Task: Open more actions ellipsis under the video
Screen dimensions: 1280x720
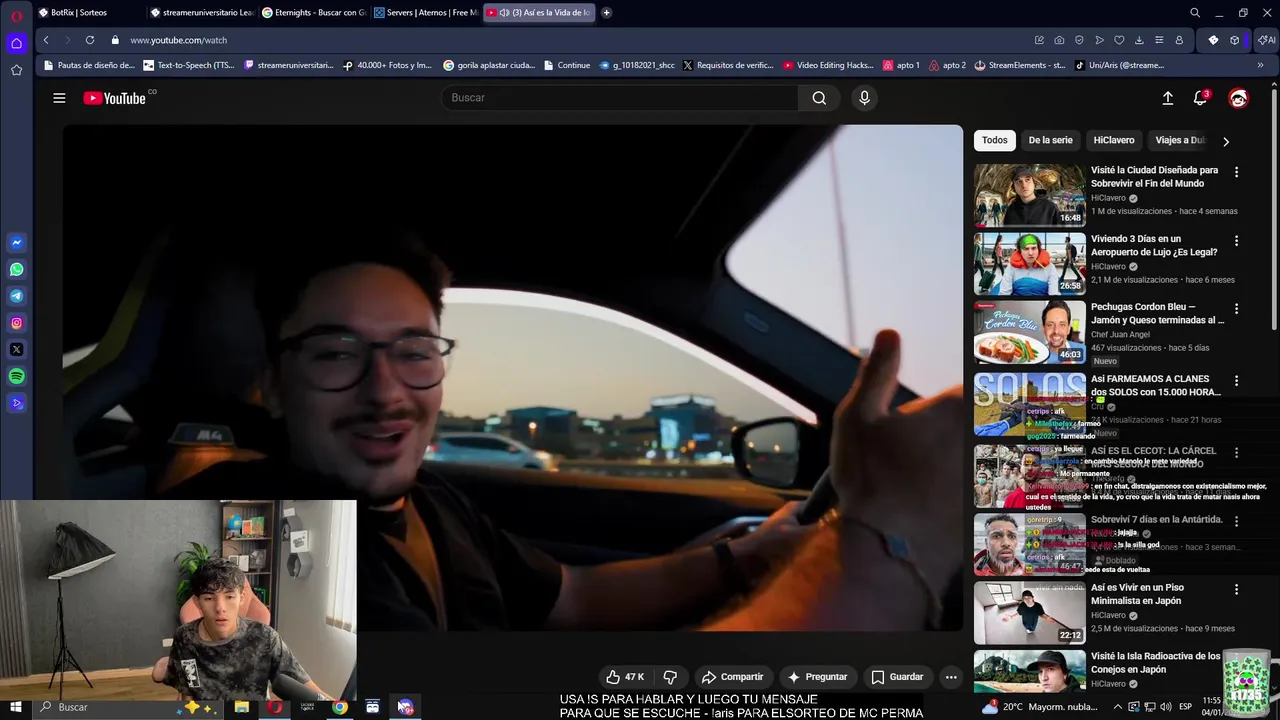Action: 951,677
